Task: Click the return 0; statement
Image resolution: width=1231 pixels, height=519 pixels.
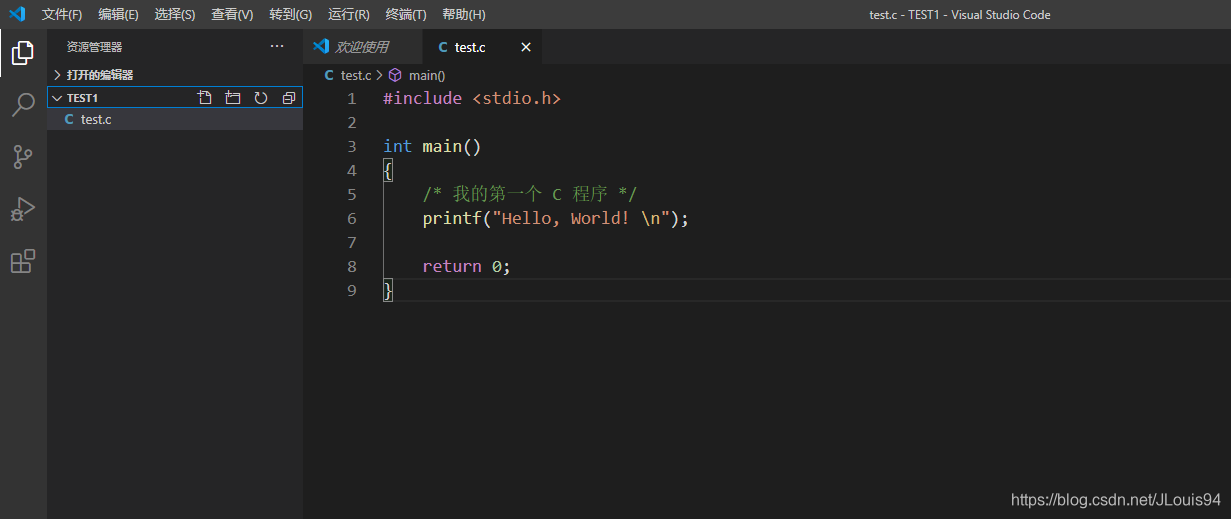Action: (466, 267)
